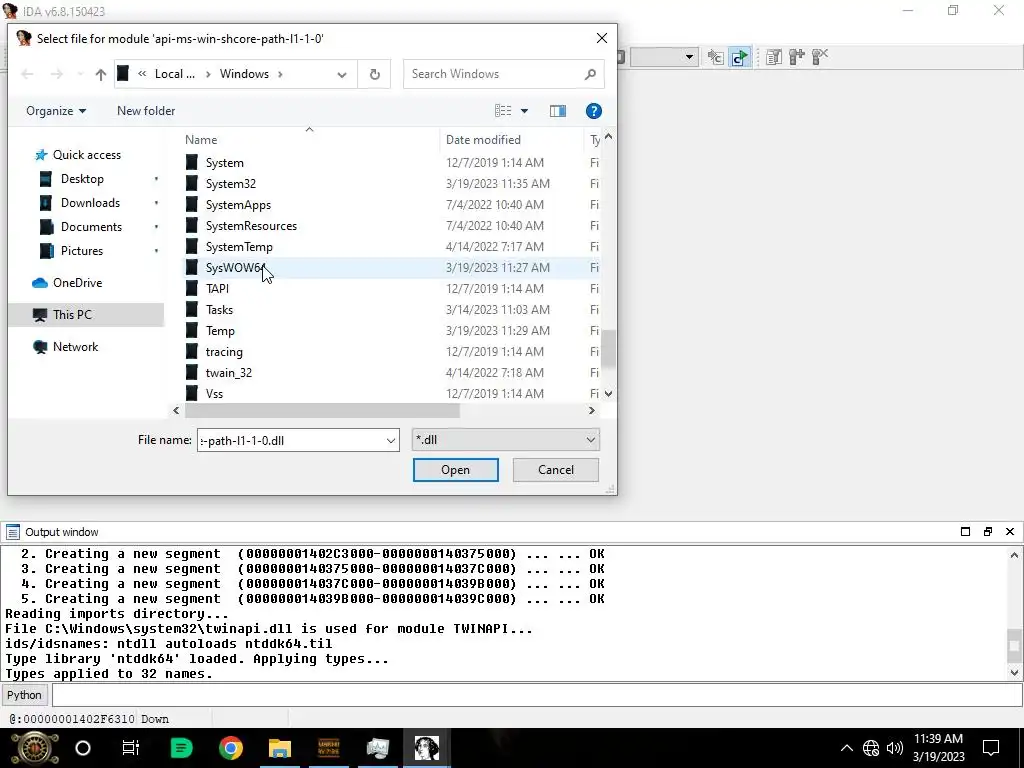Screen dimensions: 1024x768
Task: Click the file list vertical scrollbar thumb
Action: point(609,349)
